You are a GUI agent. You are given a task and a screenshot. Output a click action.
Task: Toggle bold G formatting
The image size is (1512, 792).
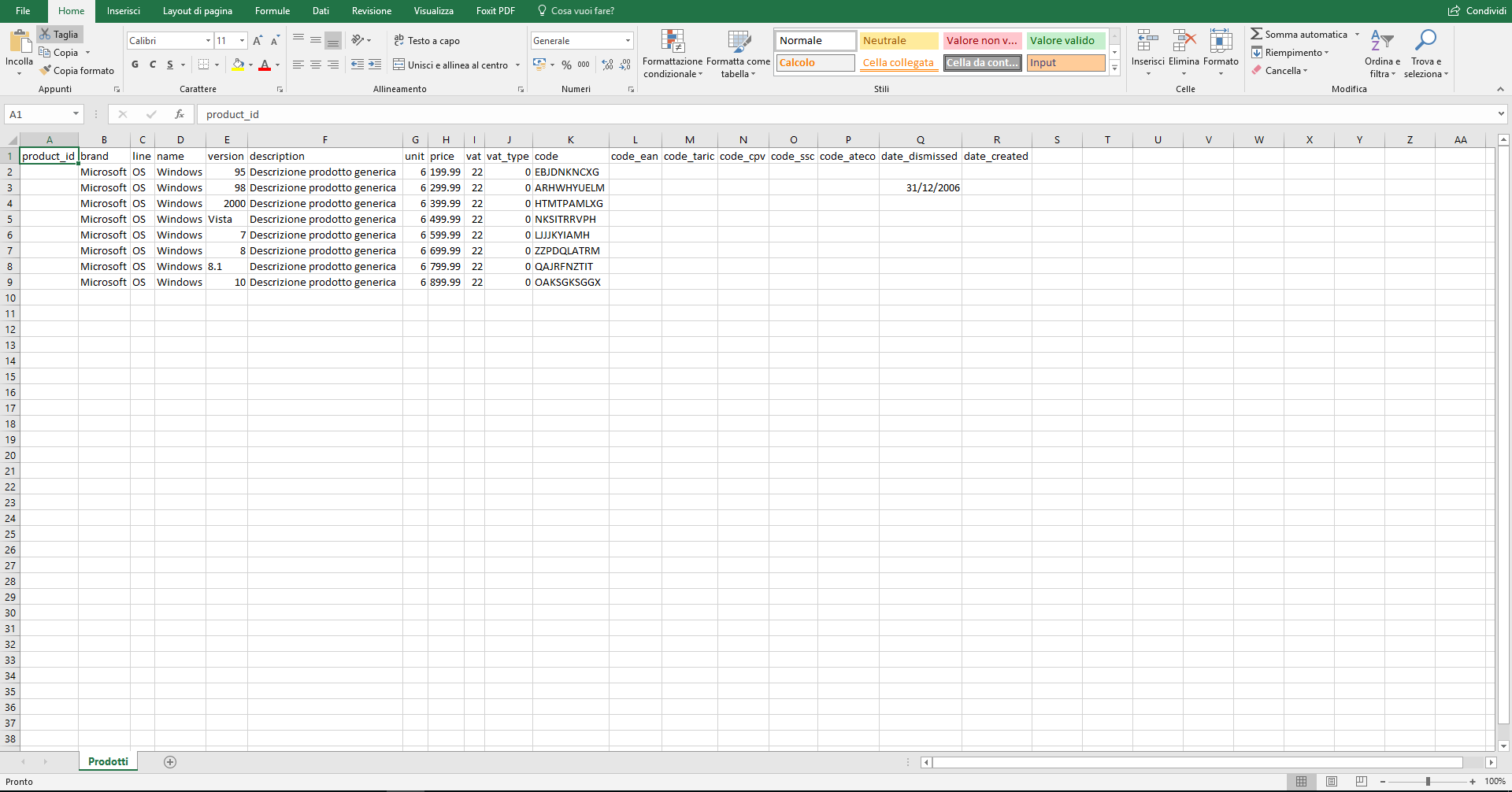pos(135,65)
